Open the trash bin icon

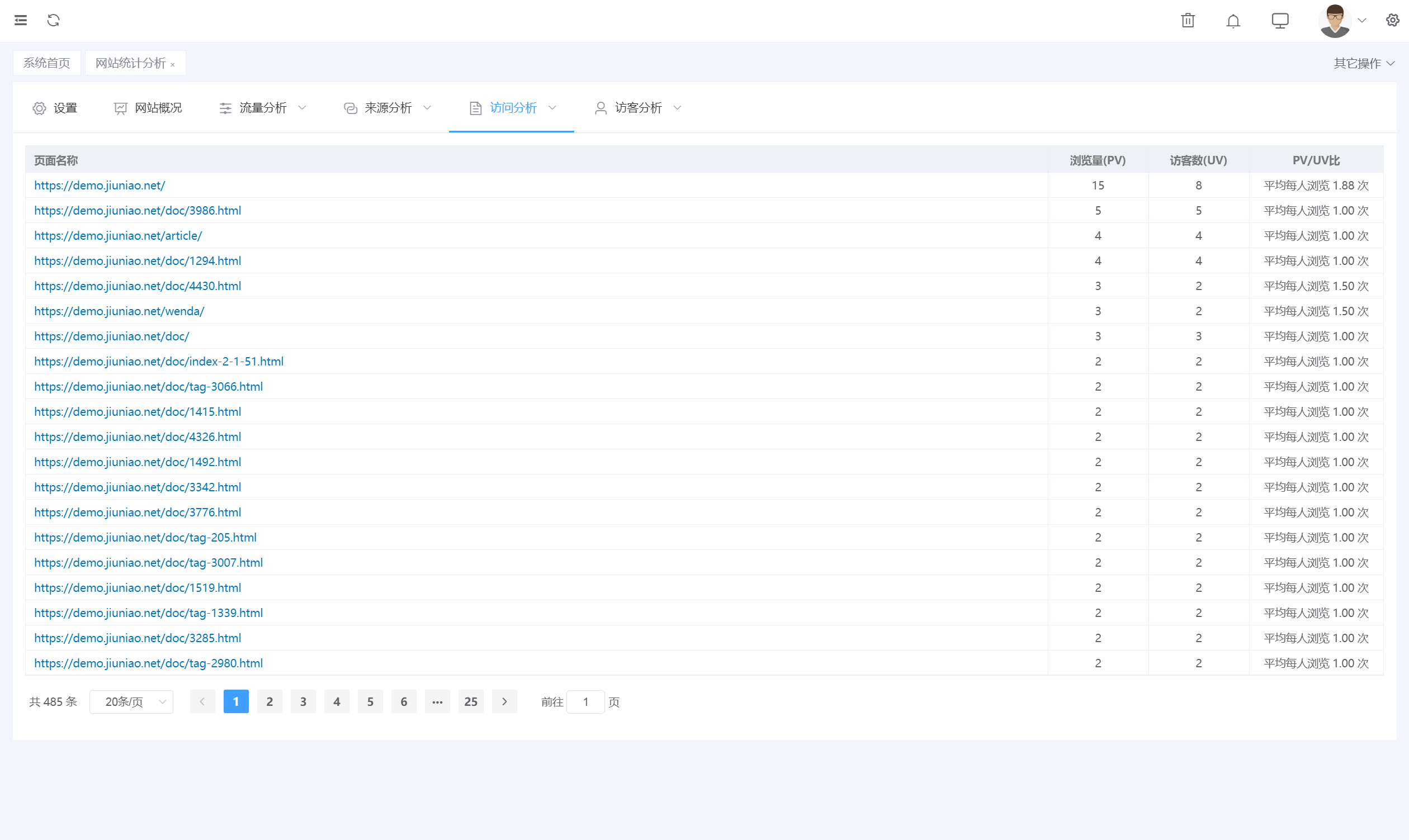[1188, 20]
